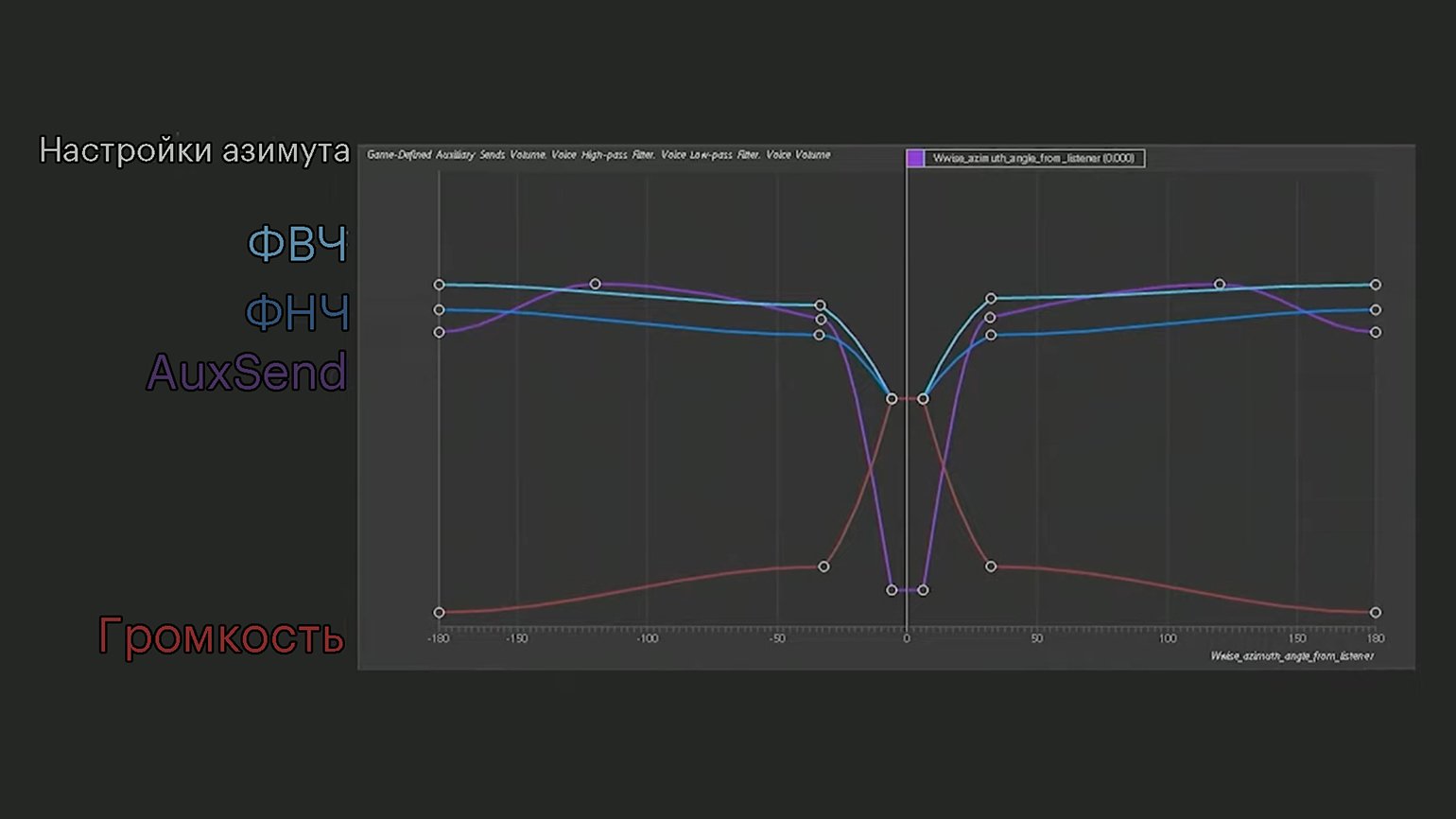This screenshot has width=1456, height=819.
Task: Select dark blue low-pass point at -180
Action: (439, 310)
